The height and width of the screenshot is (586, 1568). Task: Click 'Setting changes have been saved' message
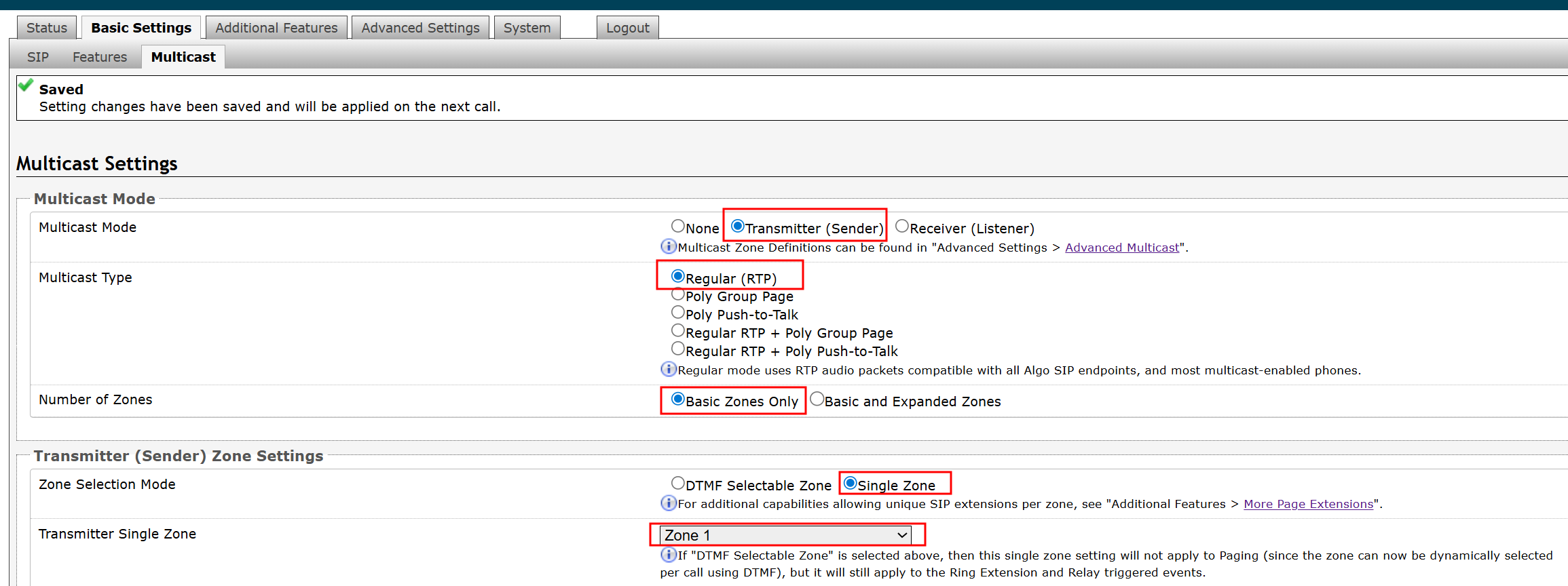(269, 106)
